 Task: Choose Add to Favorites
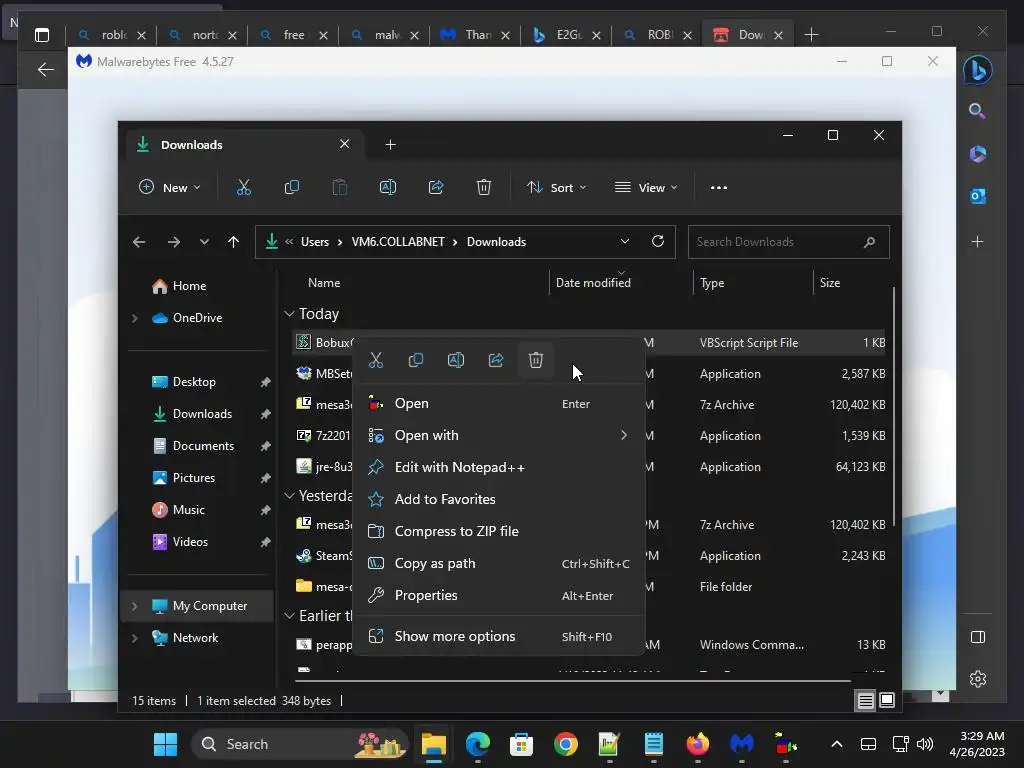[x=499, y=500]
